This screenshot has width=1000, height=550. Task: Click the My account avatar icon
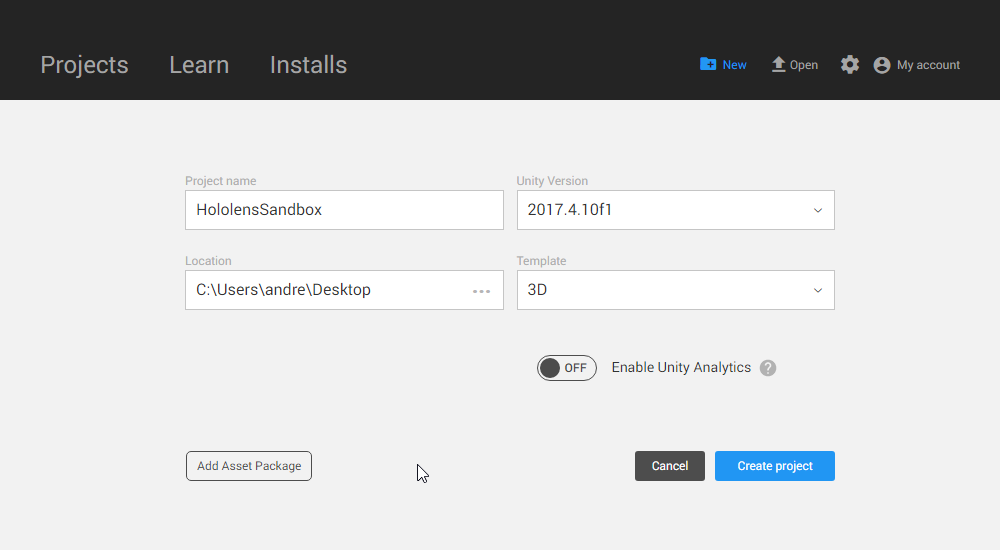coord(882,65)
